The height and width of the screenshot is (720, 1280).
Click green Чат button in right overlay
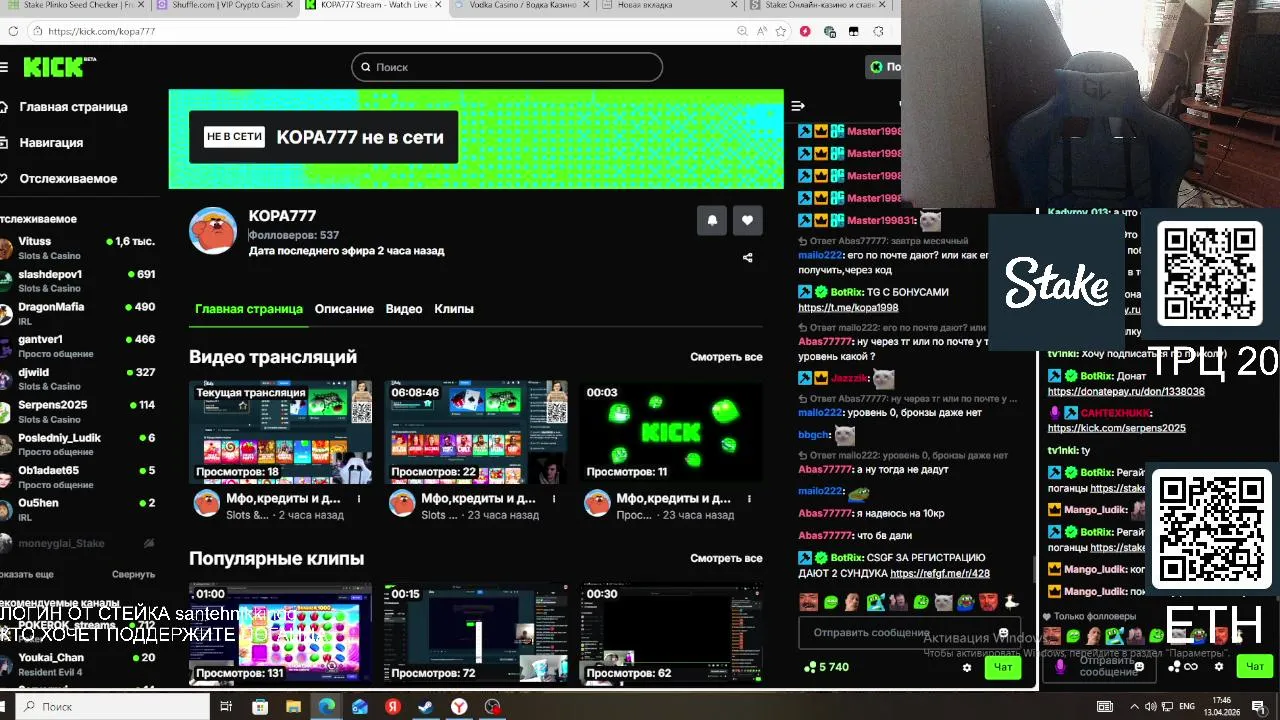1255,667
